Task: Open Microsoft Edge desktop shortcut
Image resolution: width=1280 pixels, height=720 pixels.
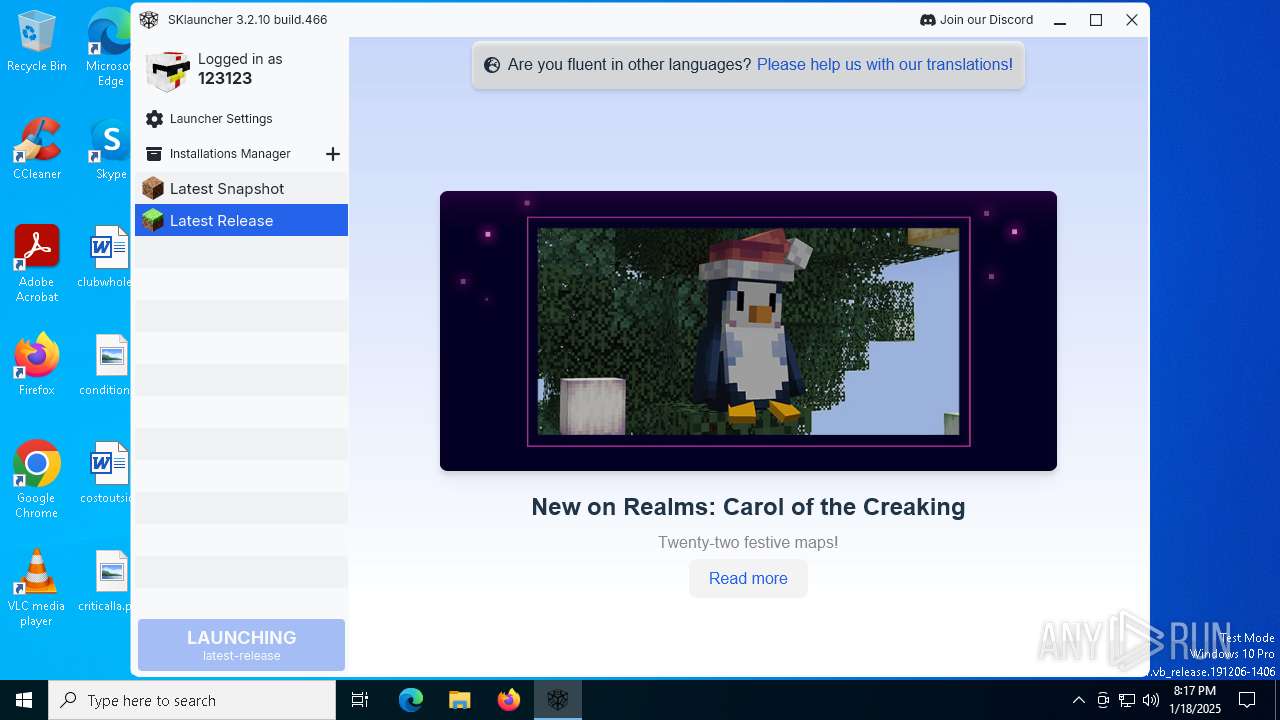Action: [110, 48]
